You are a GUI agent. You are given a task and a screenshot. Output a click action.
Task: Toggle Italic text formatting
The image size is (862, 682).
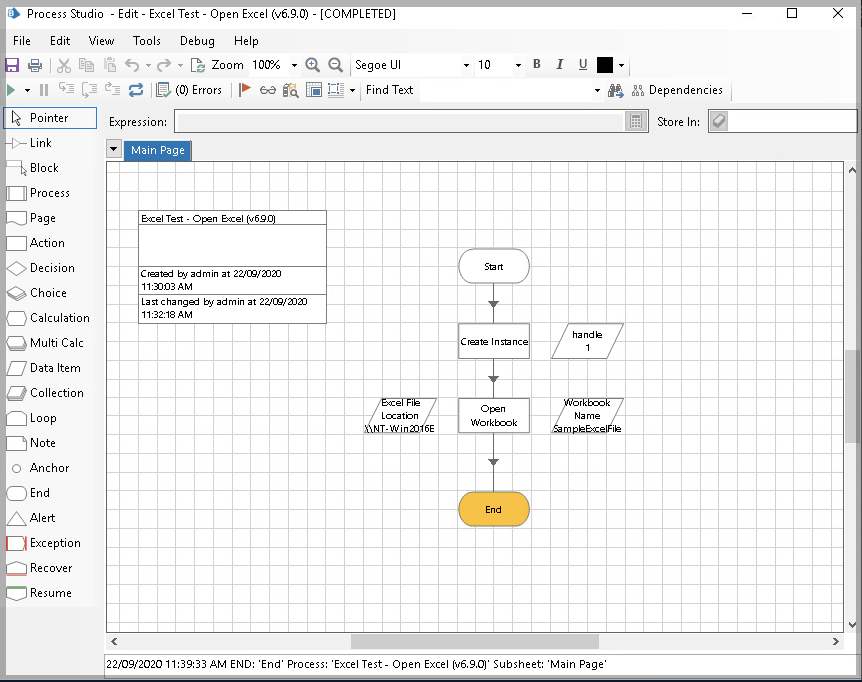[560, 65]
